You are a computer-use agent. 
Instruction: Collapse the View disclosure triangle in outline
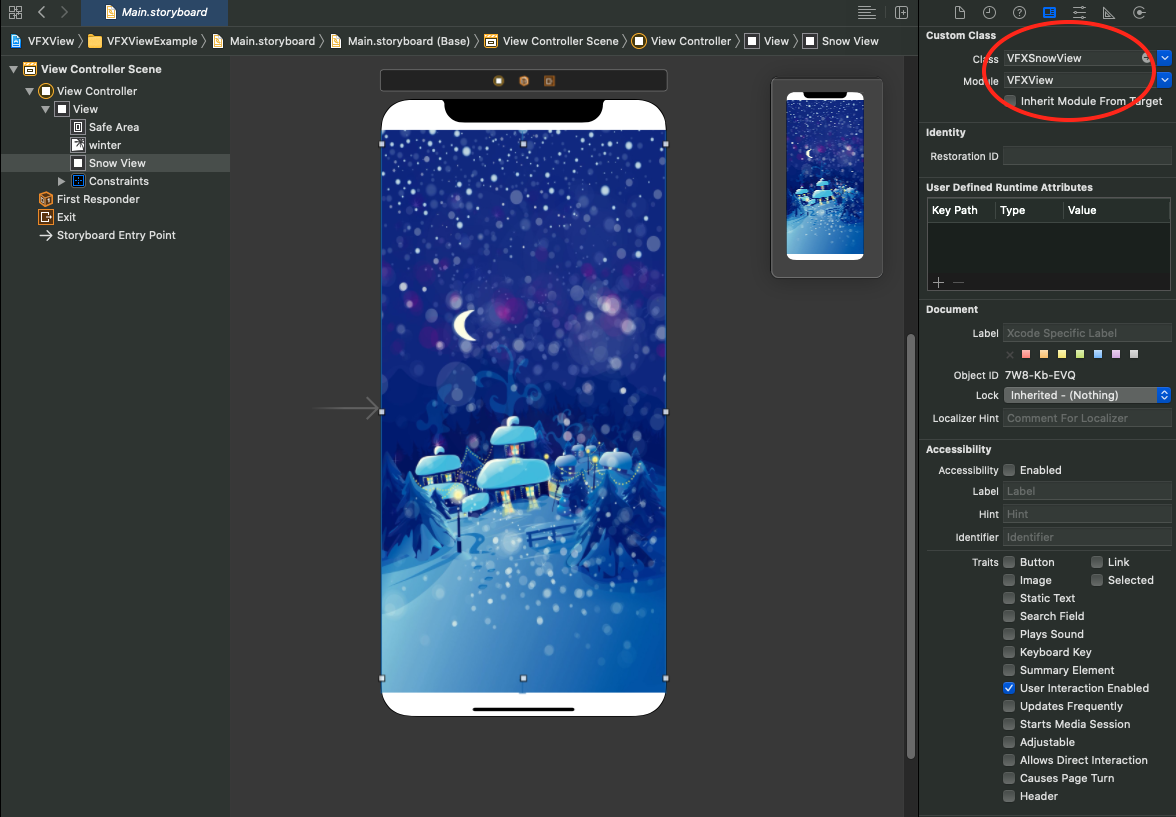click(x=45, y=109)
